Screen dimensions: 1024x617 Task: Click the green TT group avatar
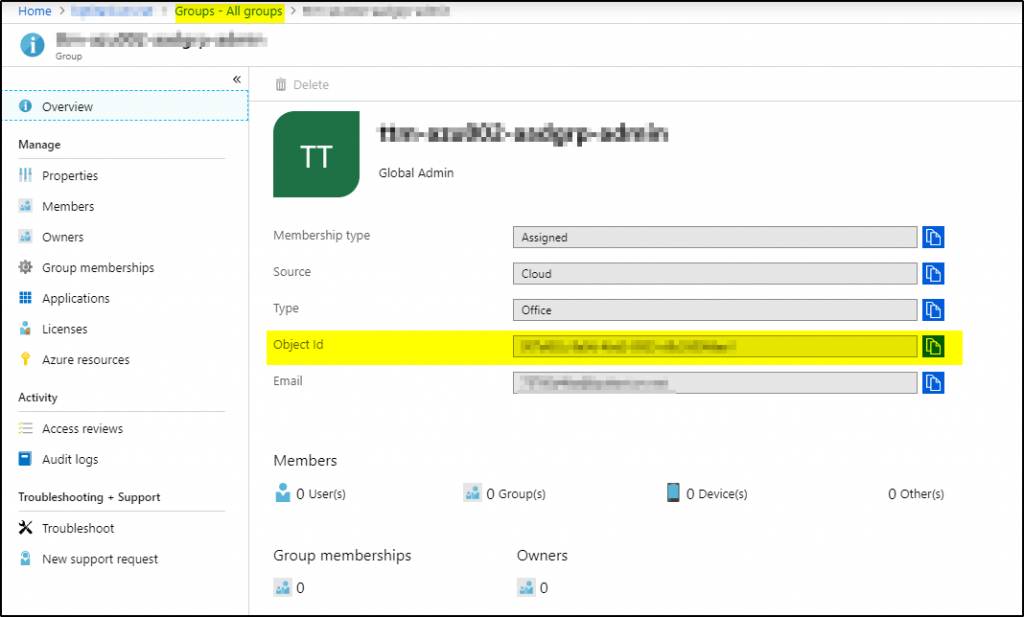[x=316, y=155]
